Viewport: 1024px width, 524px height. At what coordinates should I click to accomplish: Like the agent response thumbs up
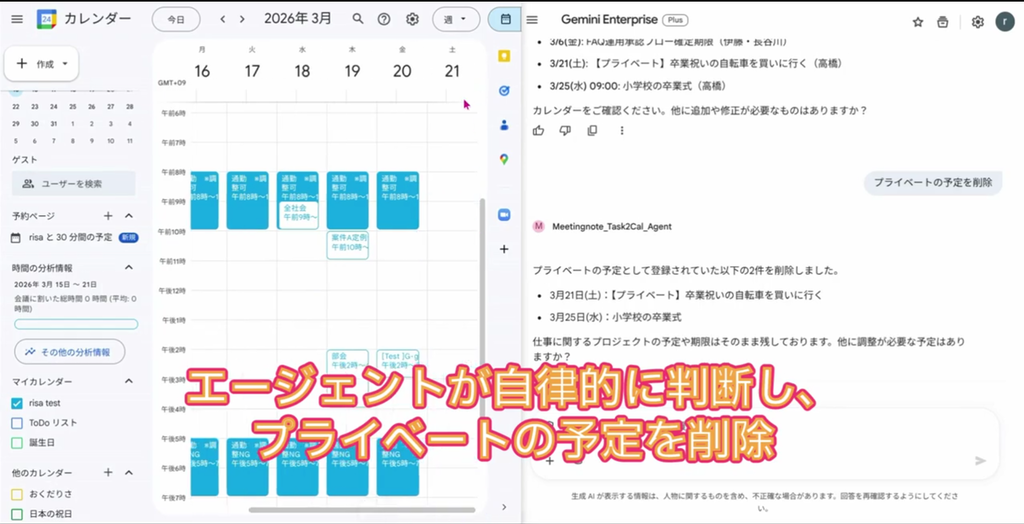coord(539,131)
